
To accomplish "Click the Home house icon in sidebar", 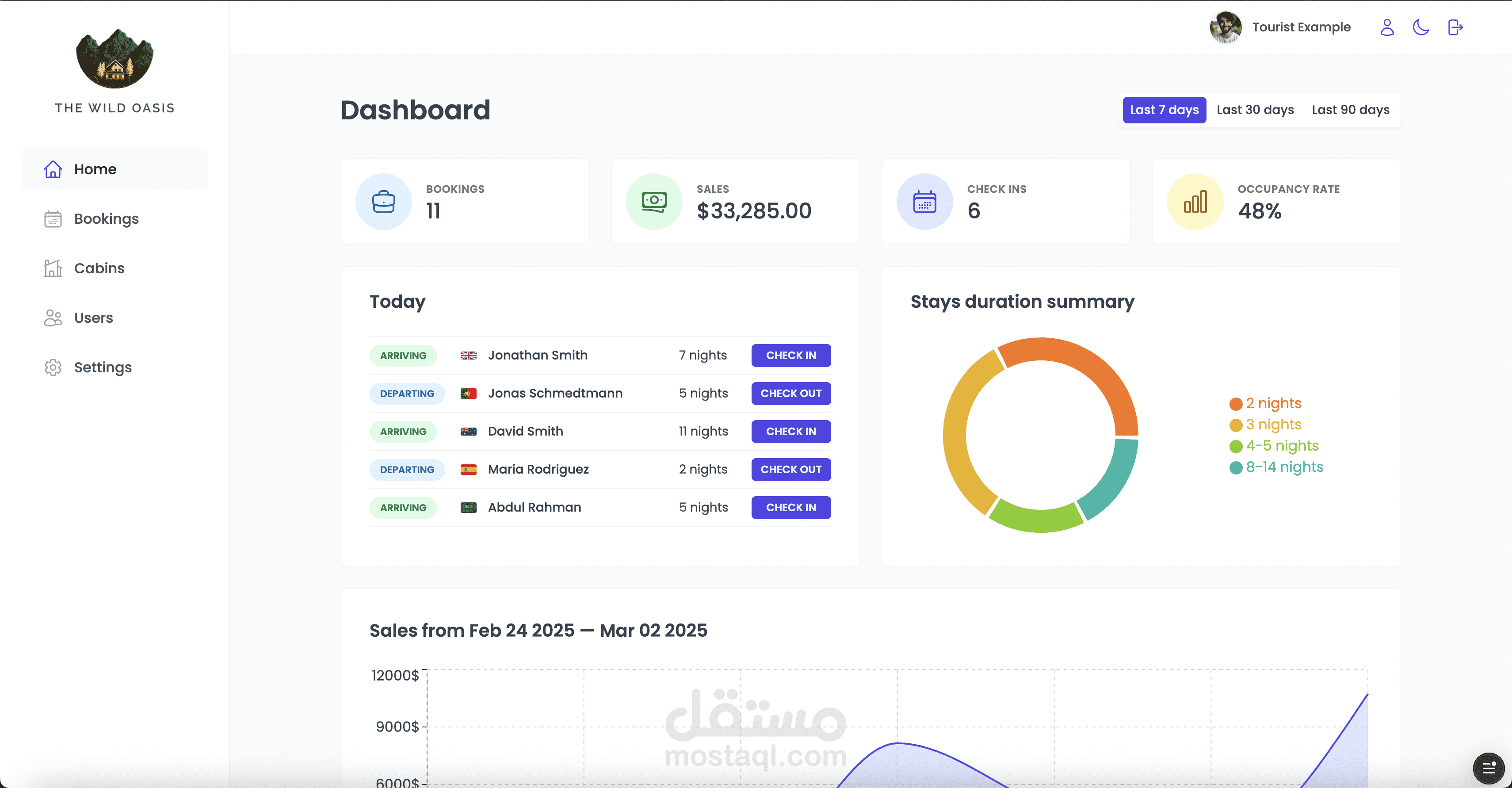I will click(x=53, y=169).
